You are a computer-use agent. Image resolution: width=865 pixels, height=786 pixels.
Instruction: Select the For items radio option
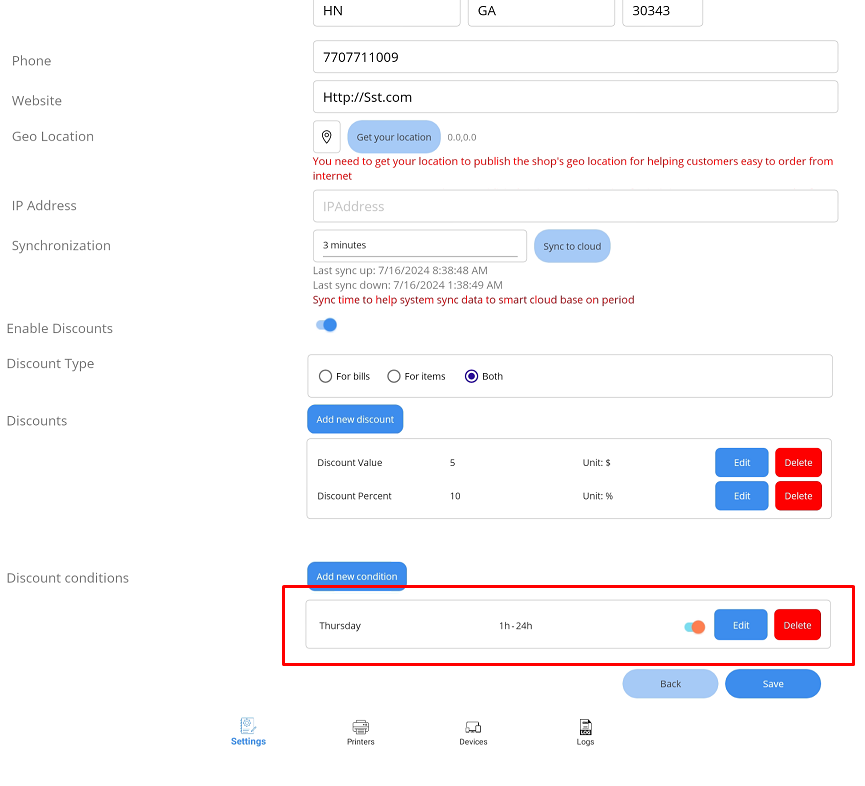click(x=394, y=377)
